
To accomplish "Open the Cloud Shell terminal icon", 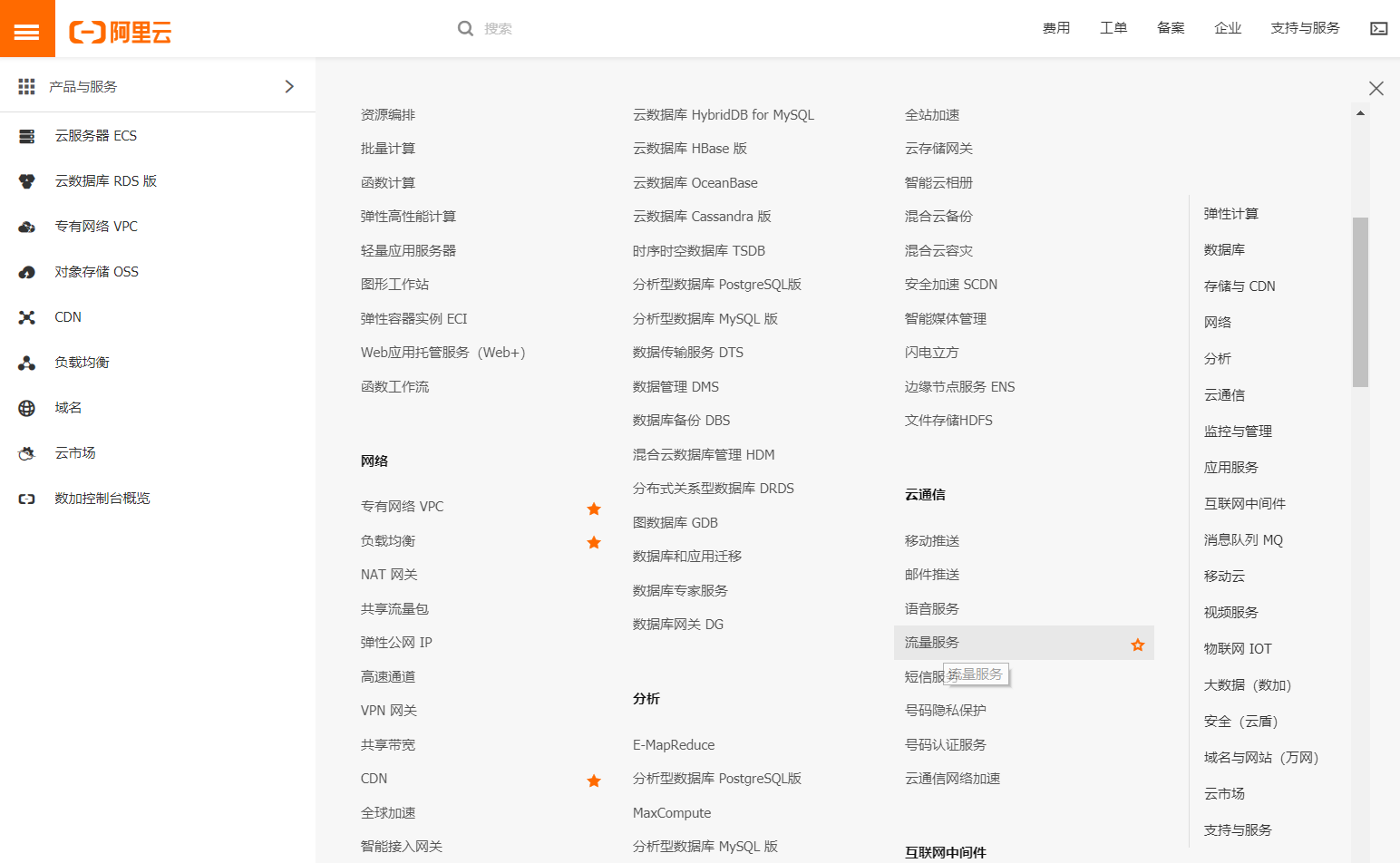I will point(1378,28).
